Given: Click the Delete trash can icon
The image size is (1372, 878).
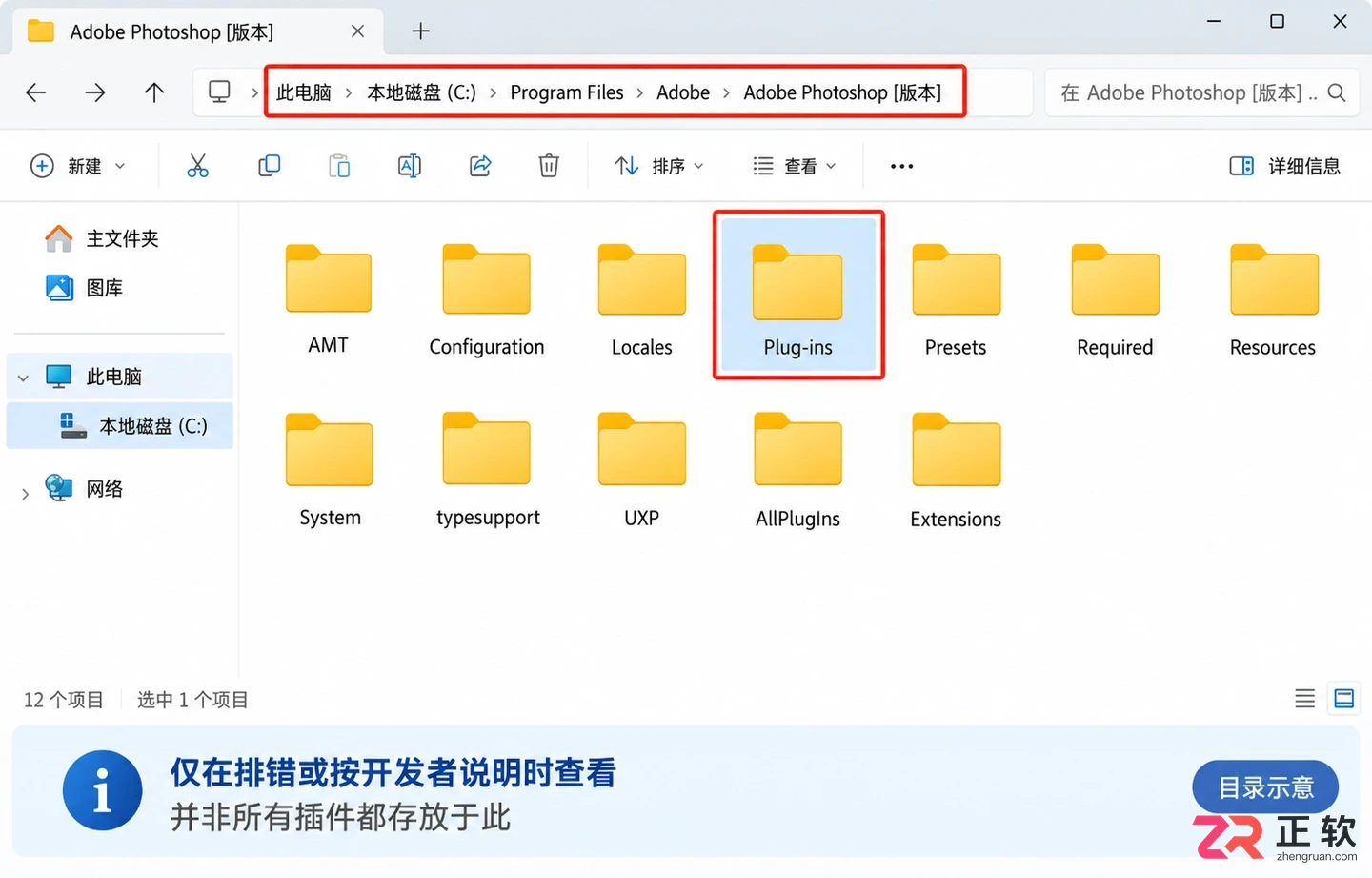Looking at the screenshot, I should [x=549, y=166].
